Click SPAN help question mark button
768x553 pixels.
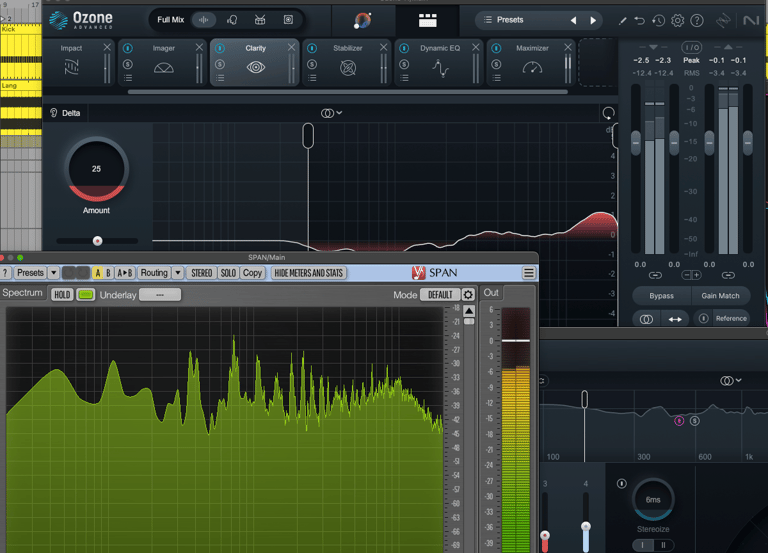(5, 273)
